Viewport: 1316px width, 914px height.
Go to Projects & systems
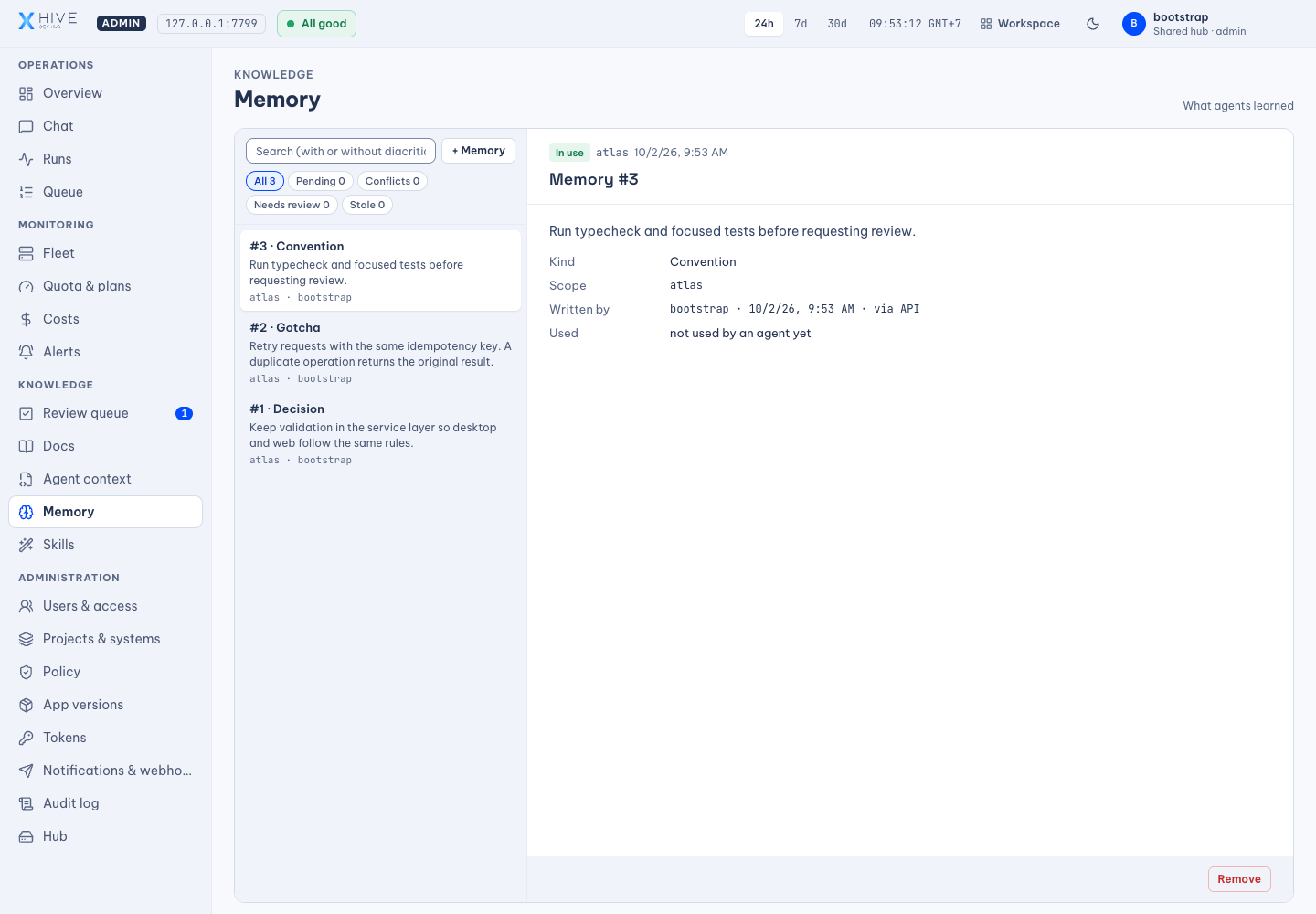pyautogui.click(x=105, y=639)
